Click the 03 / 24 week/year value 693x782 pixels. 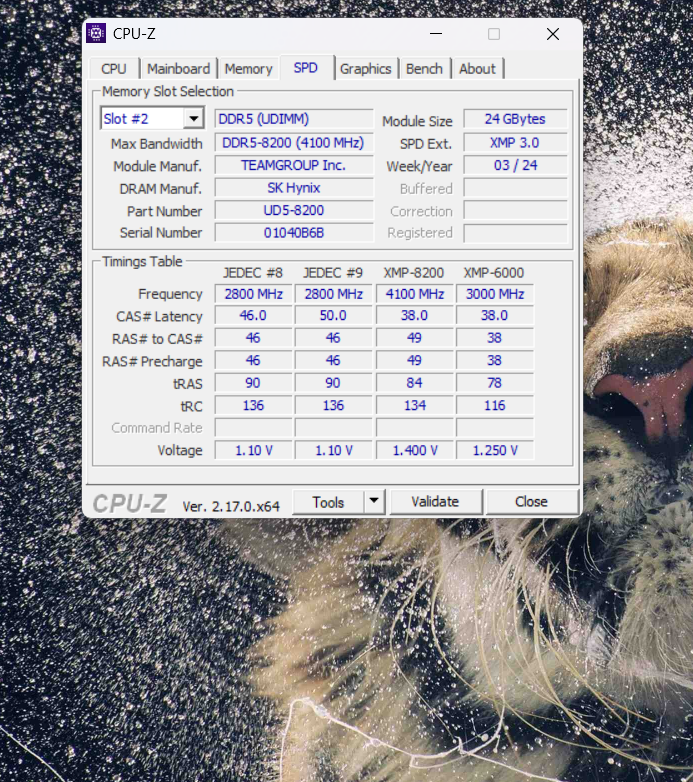pos(515,166)
